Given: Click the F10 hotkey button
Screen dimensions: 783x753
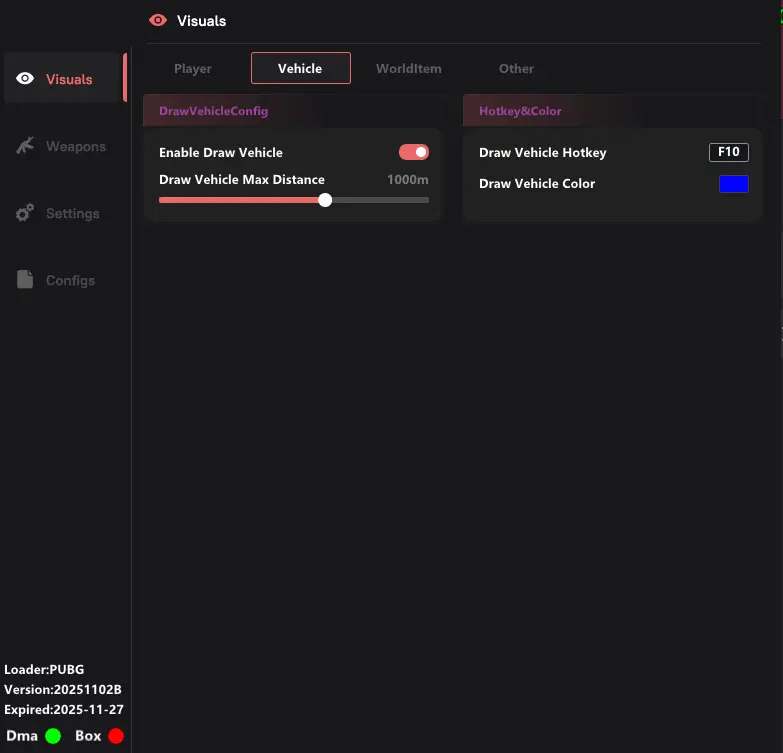Looking at the screenshot, I should coord(728,152).
